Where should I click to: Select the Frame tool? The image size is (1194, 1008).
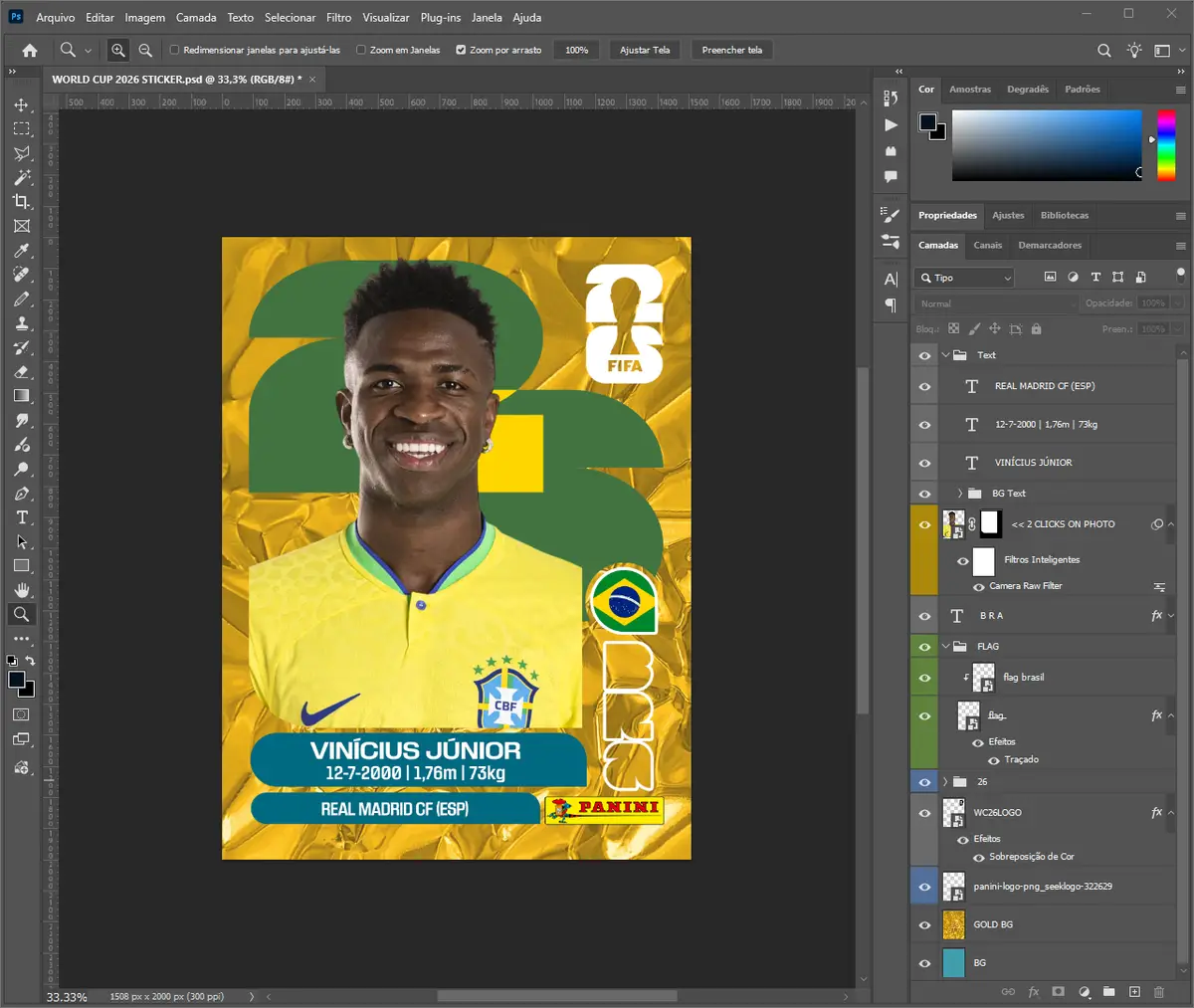coord(21,226)
